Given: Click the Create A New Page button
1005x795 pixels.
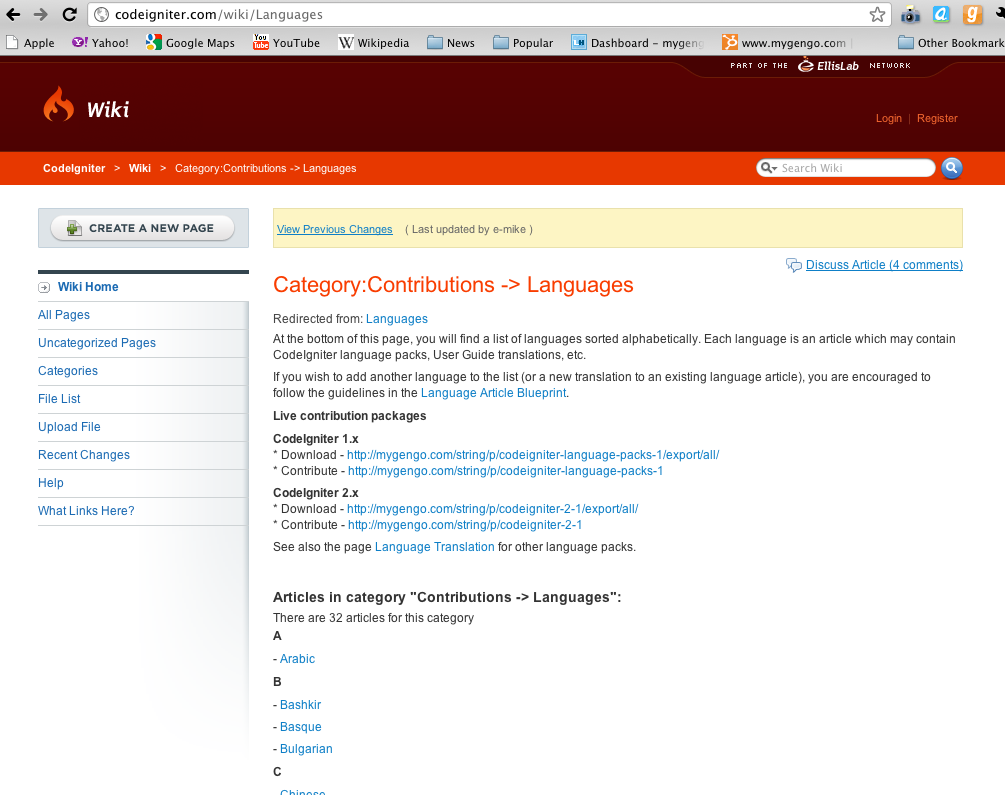Looking at the screenshot, I should 142,228.
